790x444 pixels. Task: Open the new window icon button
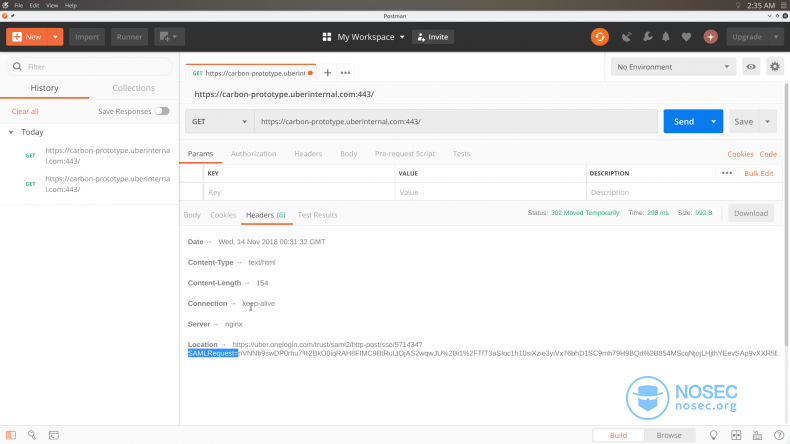[x=169, y=37]
